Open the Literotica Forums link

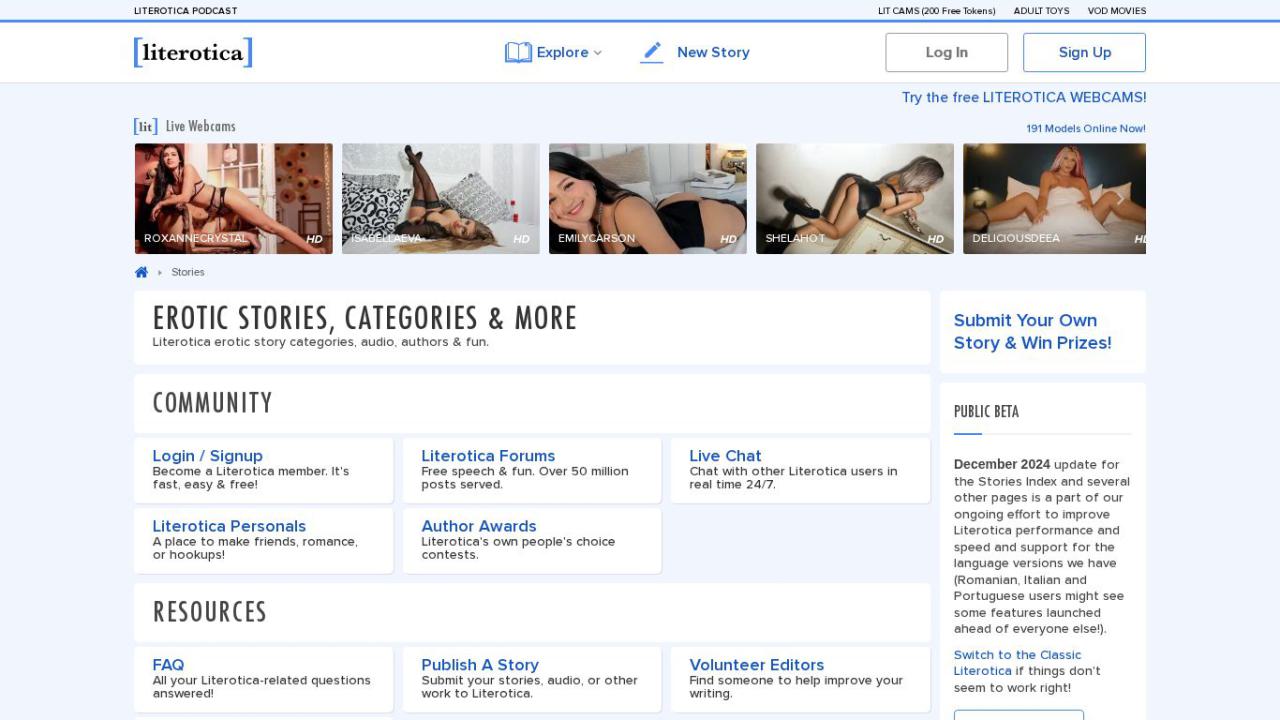pyautogui.click(x=488, y=456)
